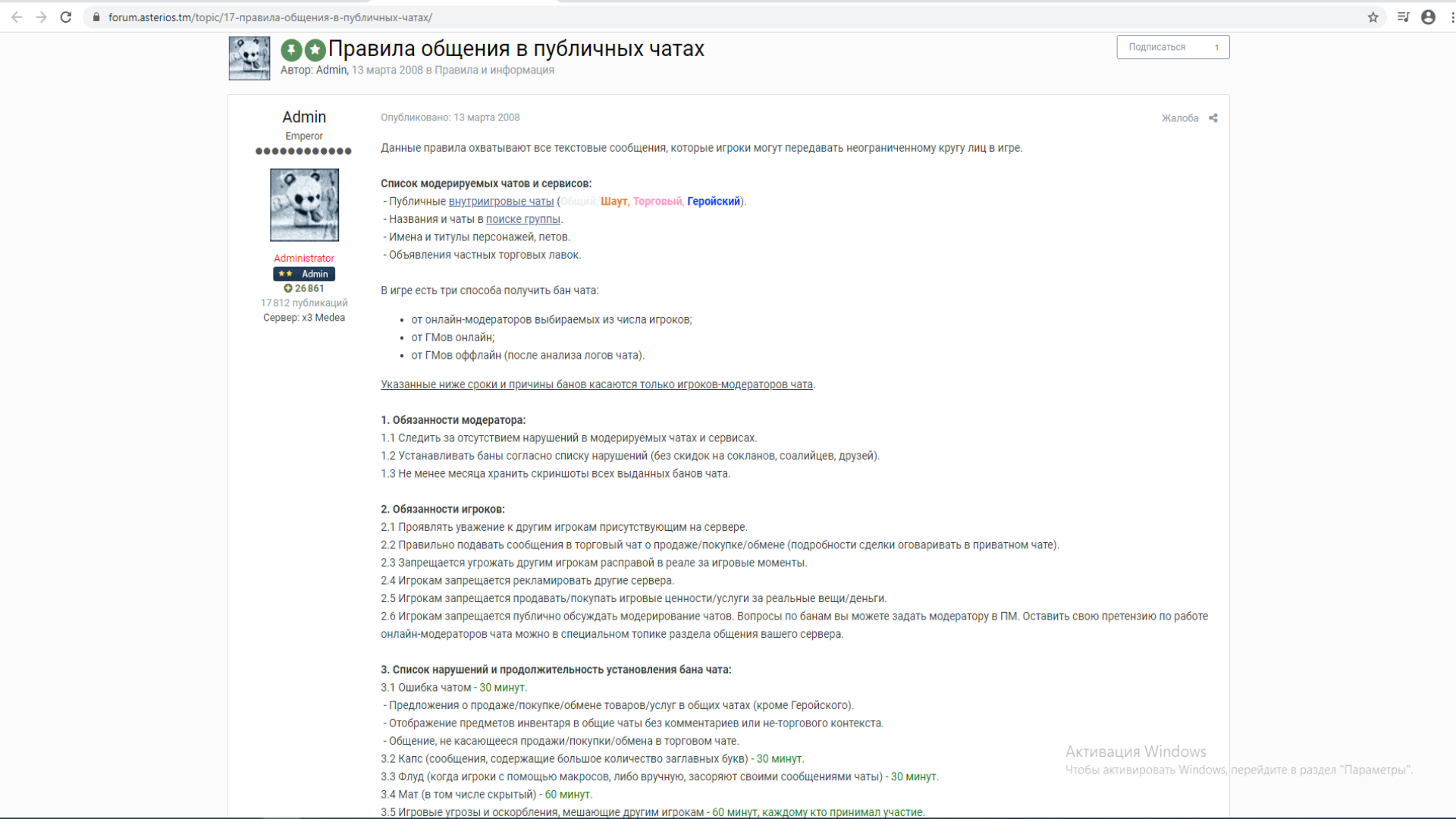Click heading 2. Обязанности игроков
The height and width of the screenshot is (819, 1456).
point(443,510)
